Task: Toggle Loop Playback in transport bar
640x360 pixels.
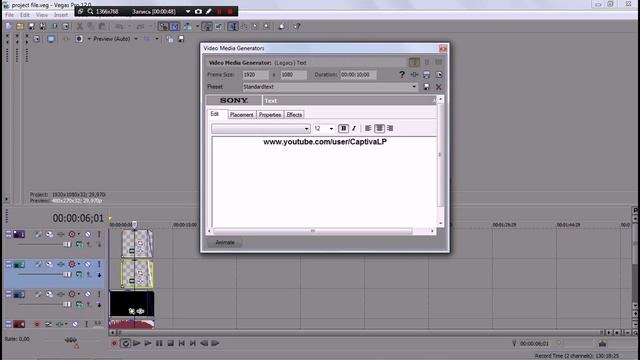Action: 125,343
